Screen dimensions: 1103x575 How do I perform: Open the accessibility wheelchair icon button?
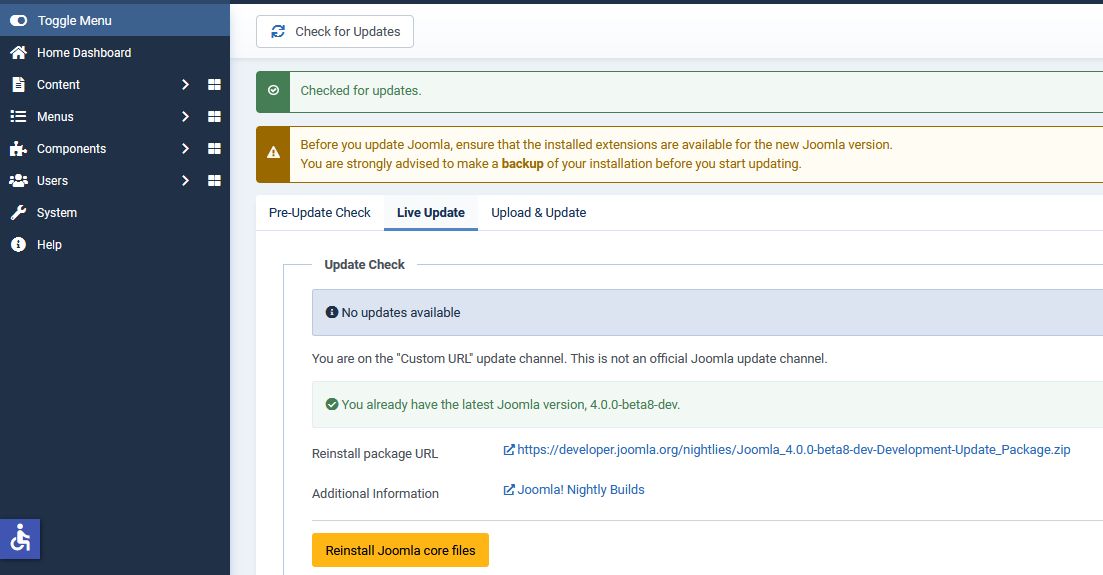click(x=20, y=538)
